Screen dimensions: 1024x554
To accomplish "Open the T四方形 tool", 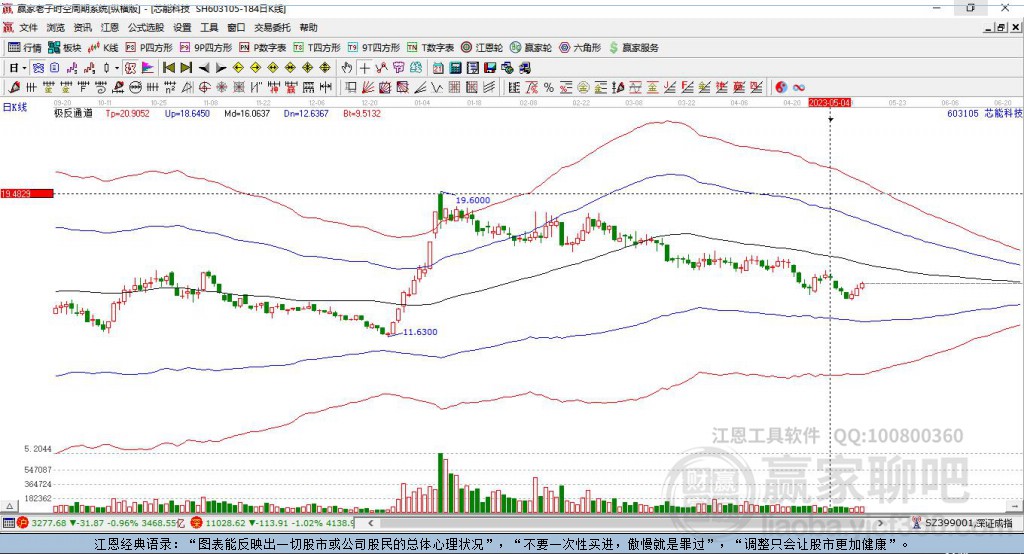I will click(317, 48).
